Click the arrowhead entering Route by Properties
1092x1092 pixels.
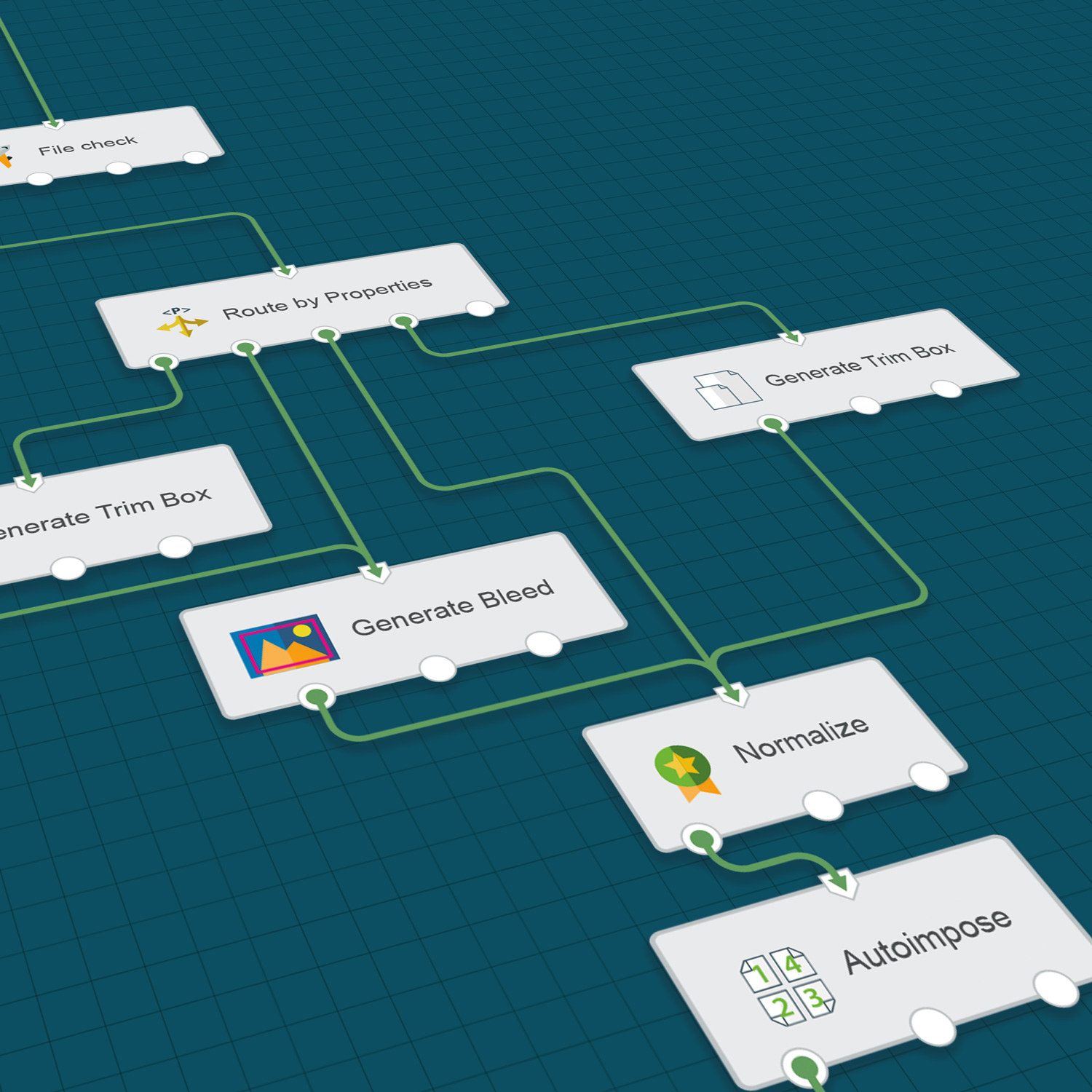point(285,271)
